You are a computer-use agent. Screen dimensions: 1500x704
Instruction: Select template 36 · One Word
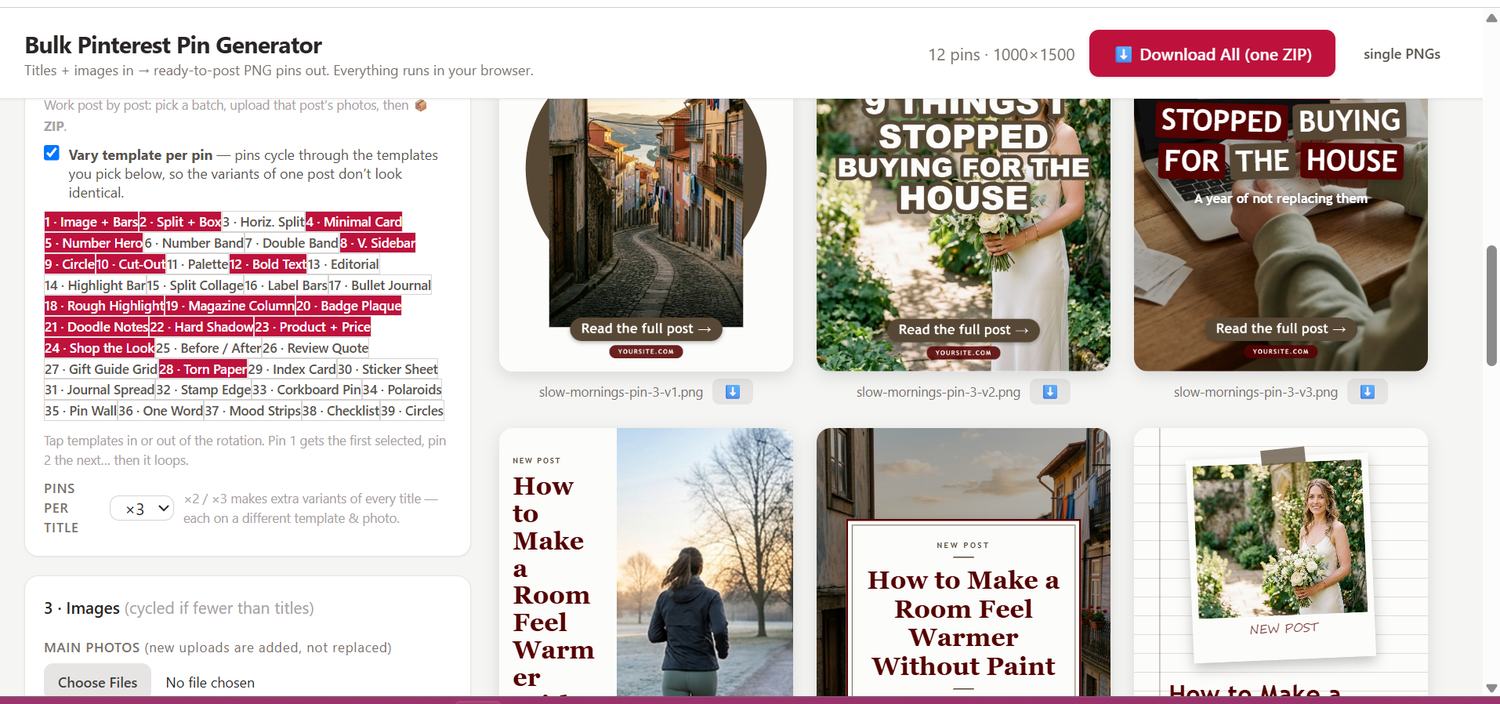[x=160, y=411]
